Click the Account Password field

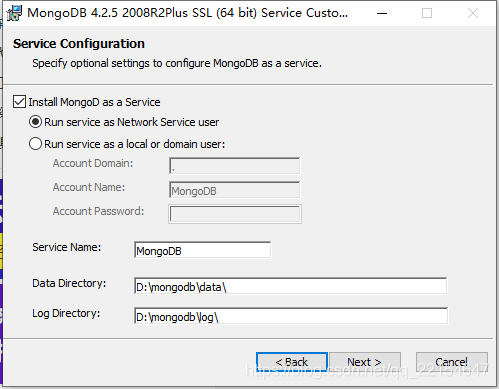tap(235, 214)
